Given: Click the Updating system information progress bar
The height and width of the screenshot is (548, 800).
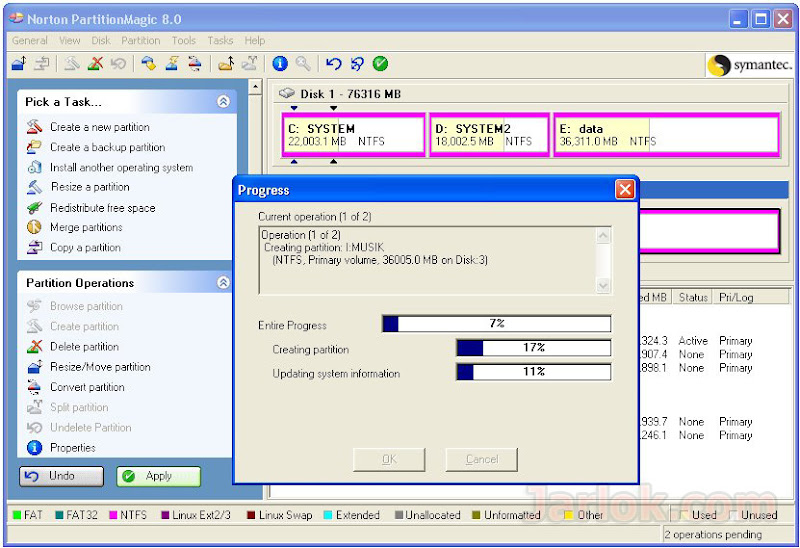Looking at the screenshot, I should (x=534, y=371).
